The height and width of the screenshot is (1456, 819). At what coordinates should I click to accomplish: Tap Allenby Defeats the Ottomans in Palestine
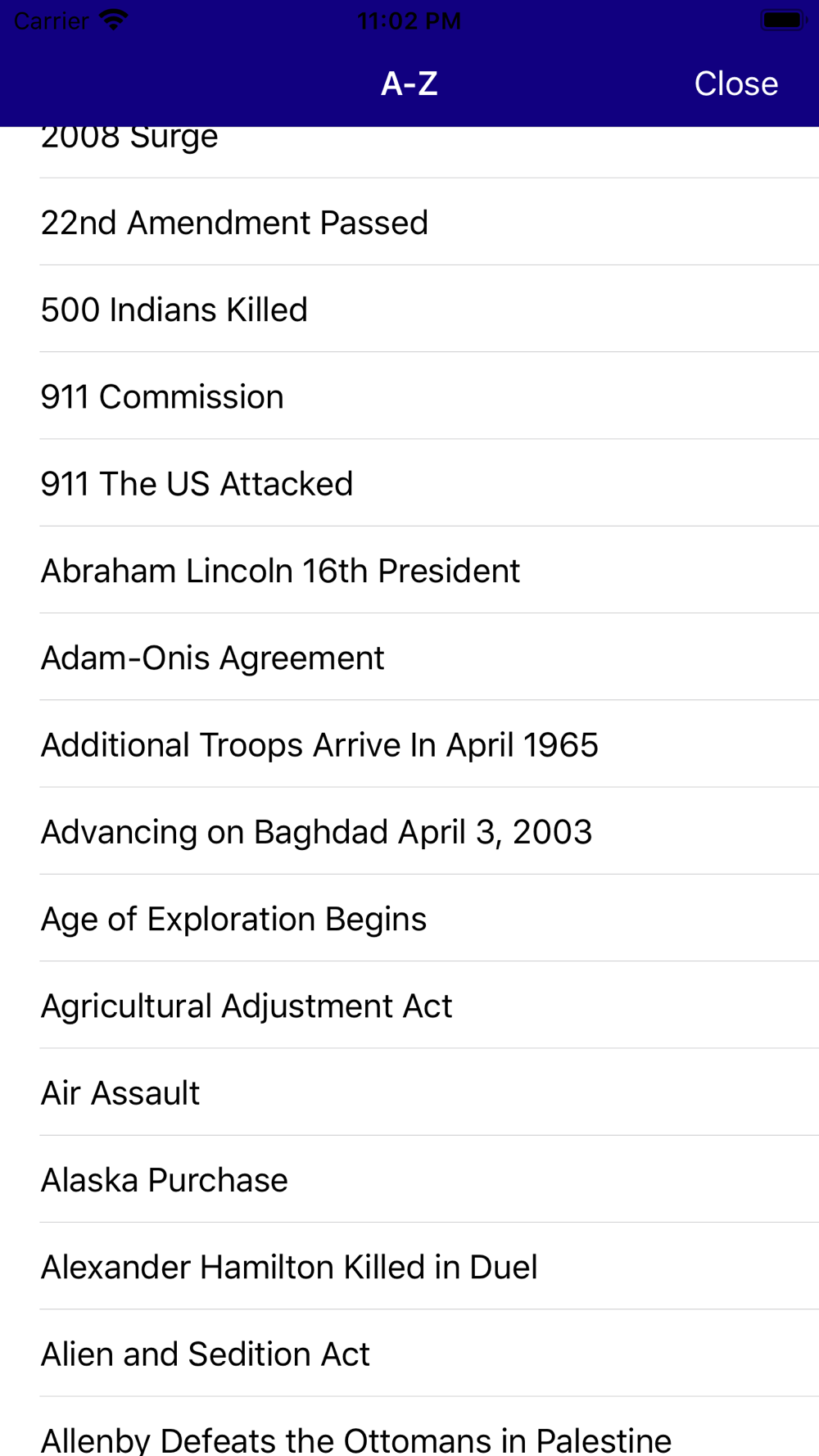(356, 1438)
